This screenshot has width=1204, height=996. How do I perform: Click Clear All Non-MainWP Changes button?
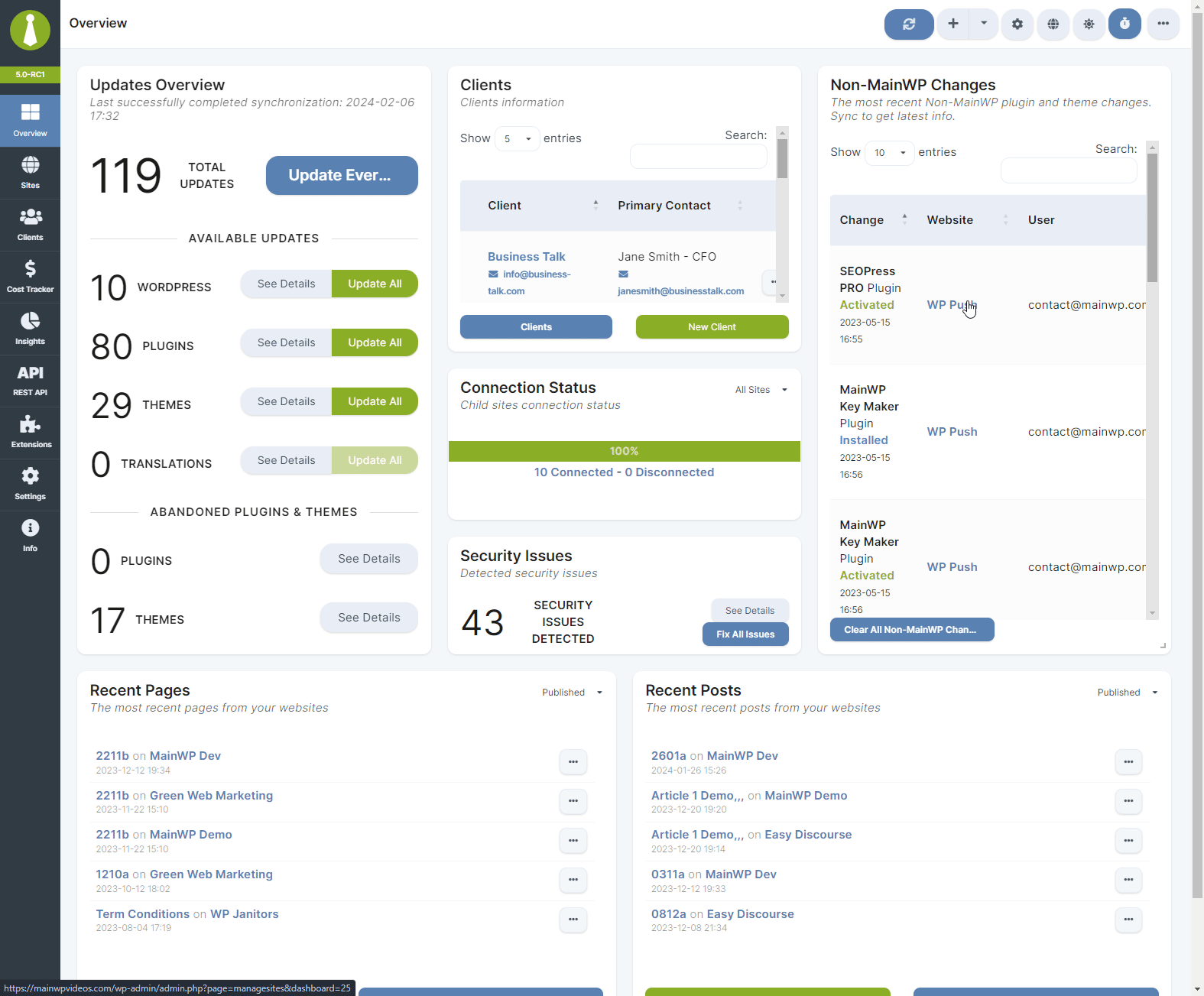point(912,630)
